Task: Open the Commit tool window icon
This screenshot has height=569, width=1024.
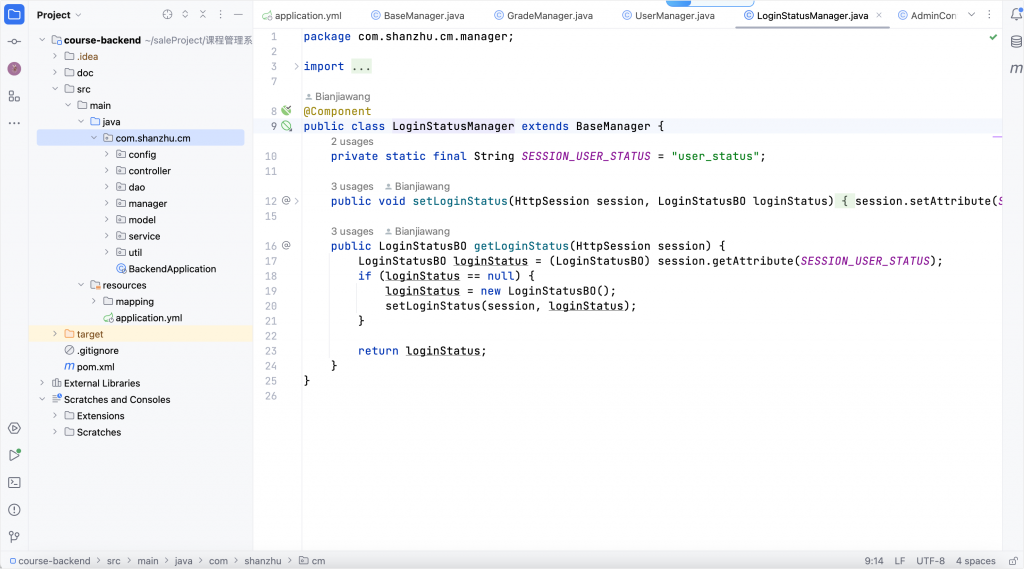Action: (x=14, y=41)
